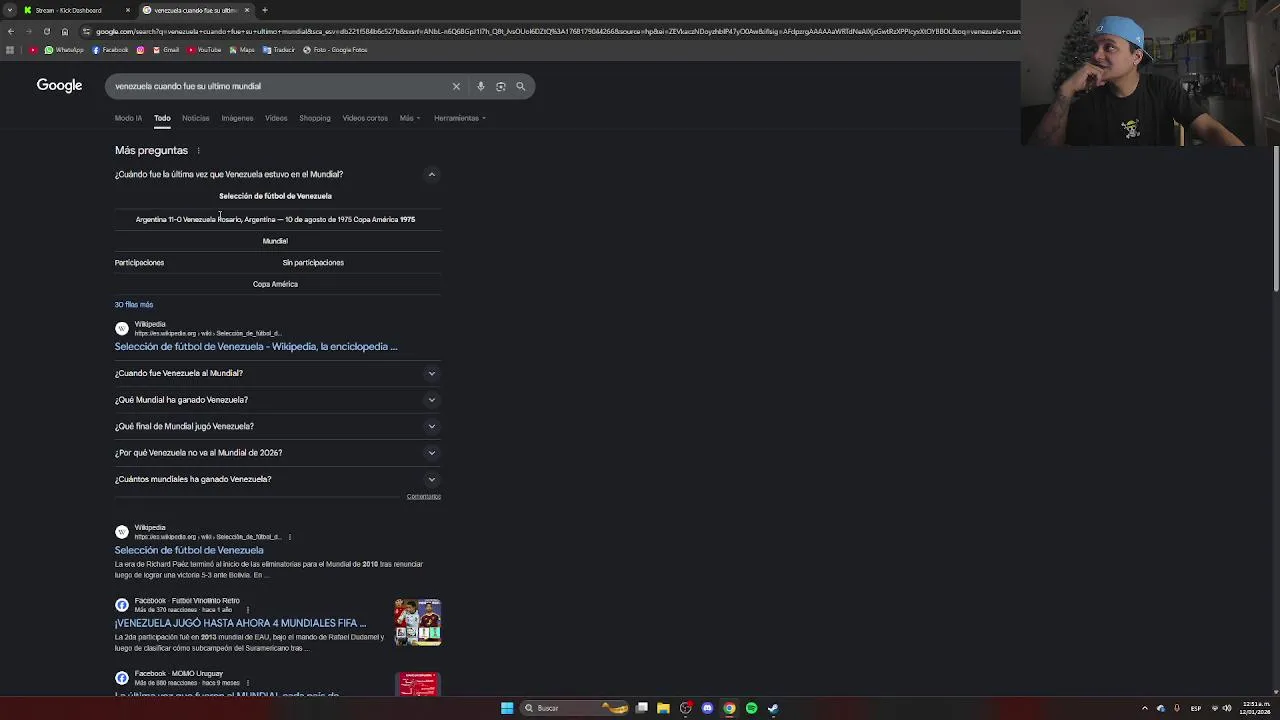Open File Explorer from taskbar
The height and width of the screenshot is (720, 1280).
(663, 708)
